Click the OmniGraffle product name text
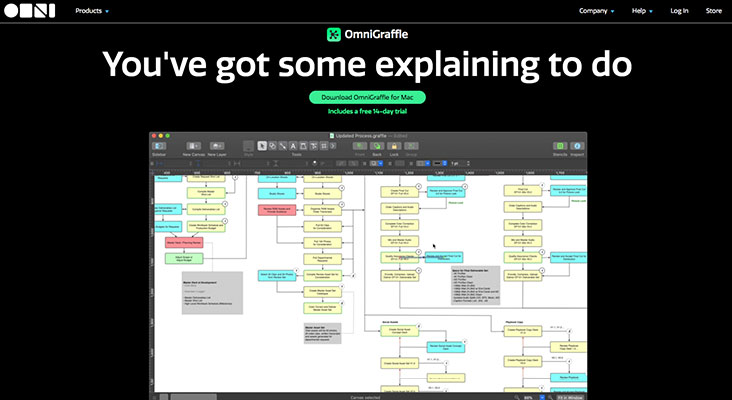 [x=376, y=35]
